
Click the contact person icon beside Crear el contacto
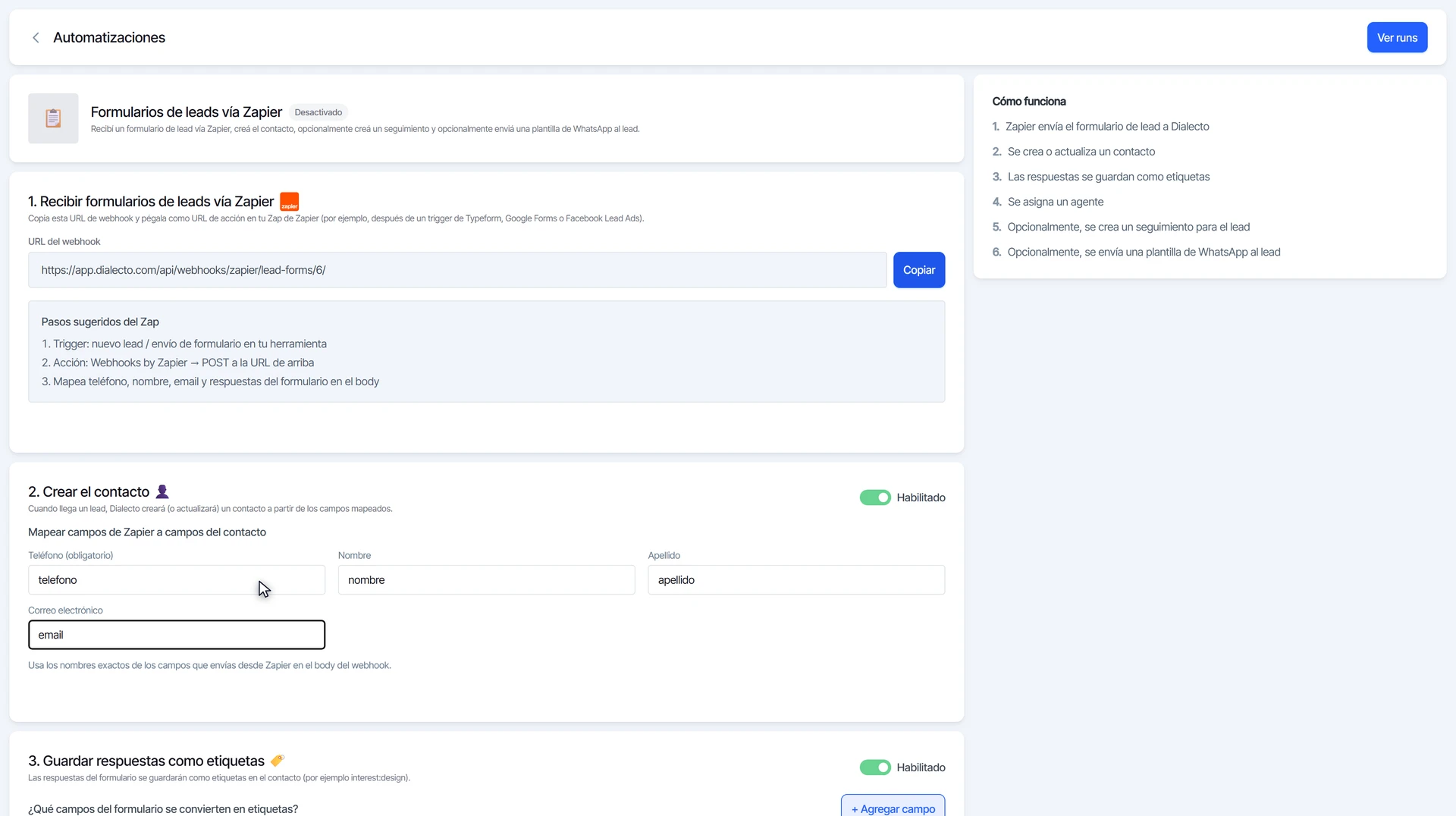point(162,491)
